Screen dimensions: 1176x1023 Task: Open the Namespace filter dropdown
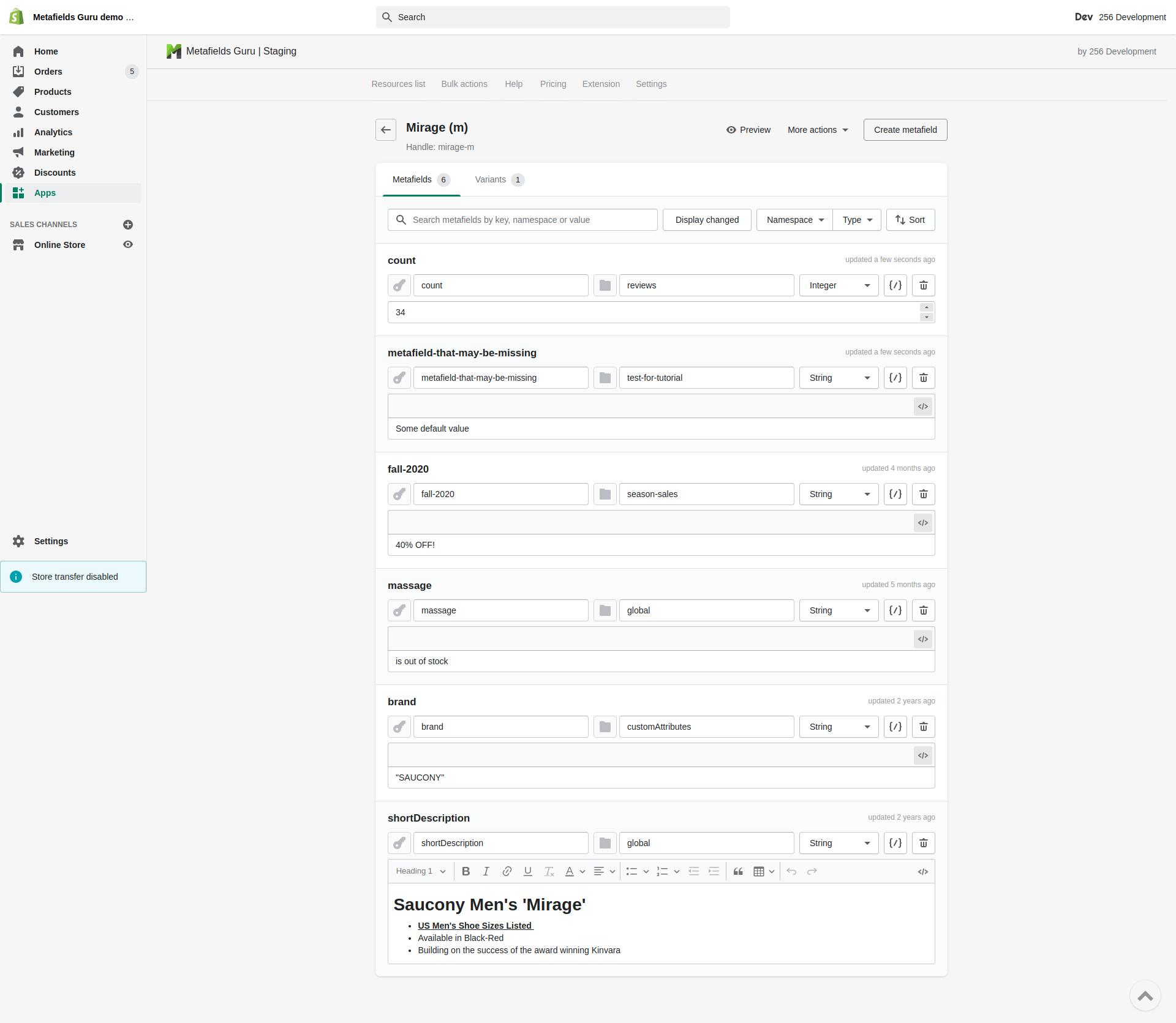(x=794, y=220)
